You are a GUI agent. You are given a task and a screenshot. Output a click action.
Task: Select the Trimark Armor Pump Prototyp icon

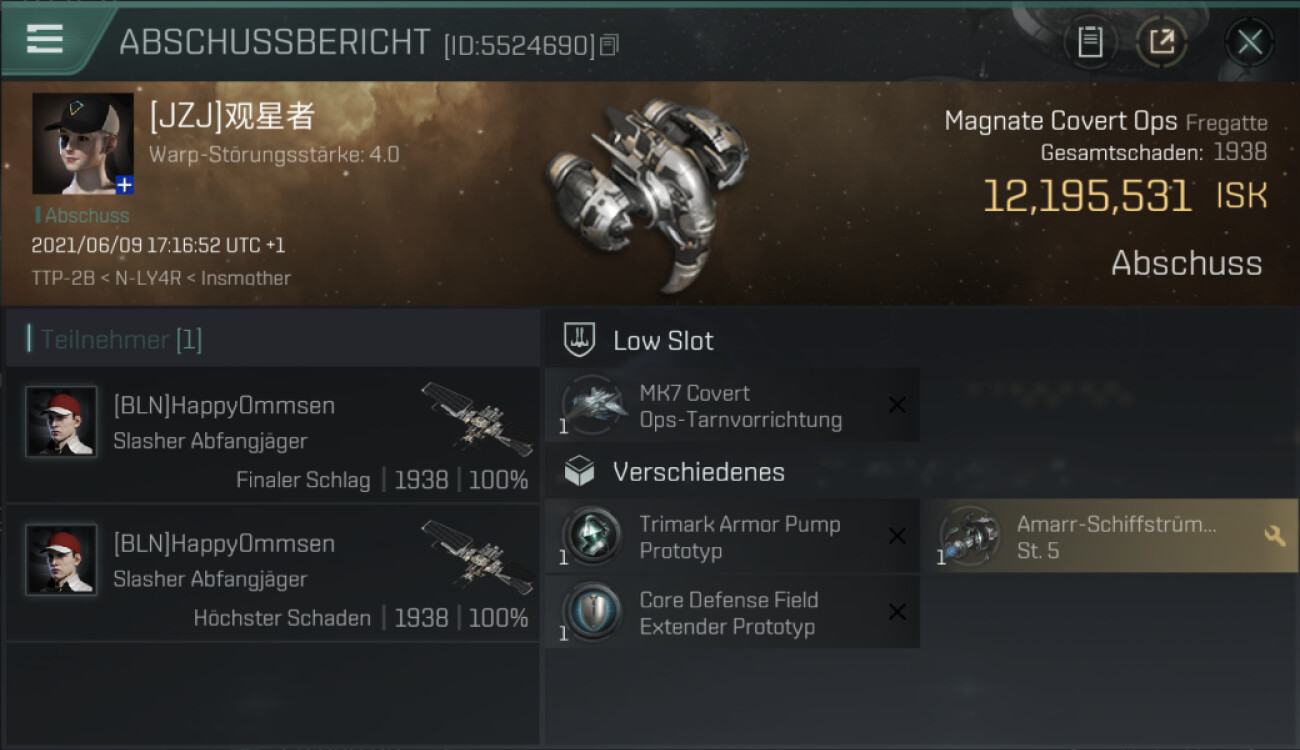(593, 537)
